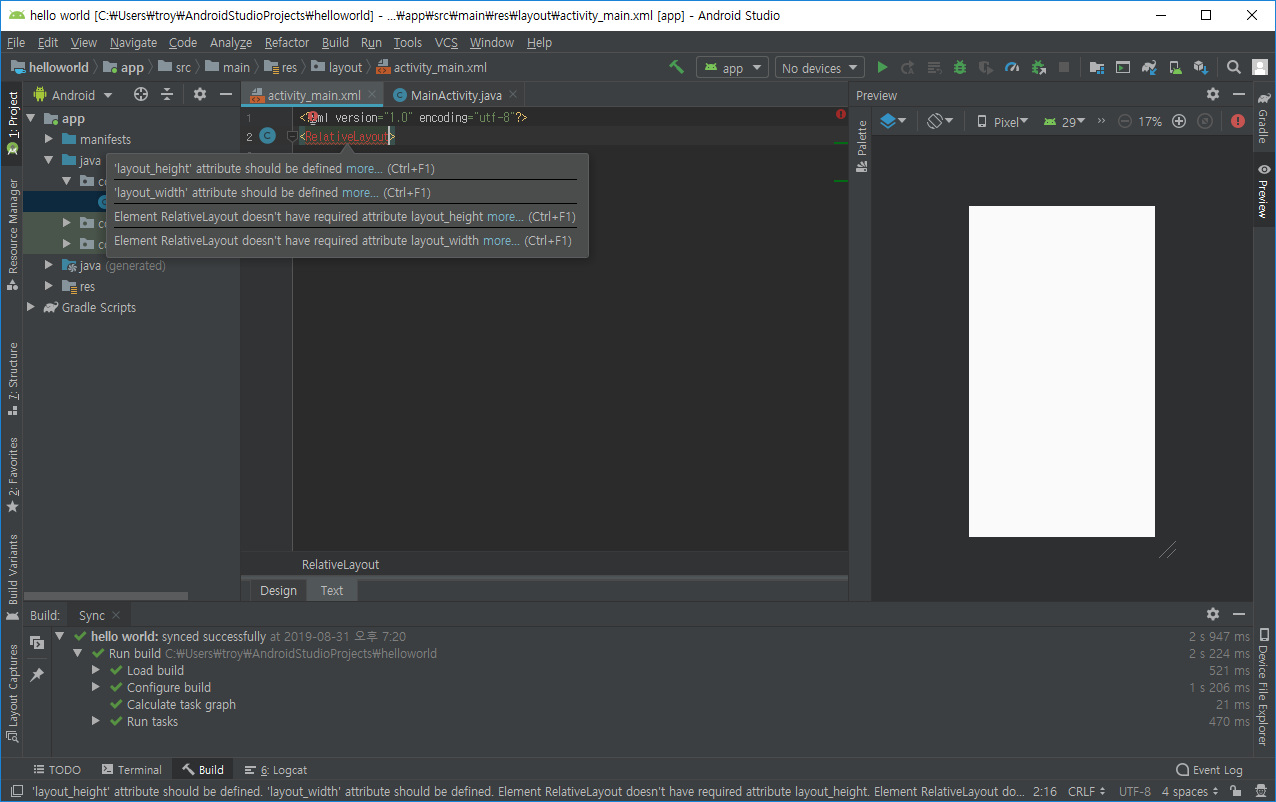Image resolution: width=1276 pixels, height=802 pixels.
Task: Open Preview panel gear settings
Action: pos(1213,94)
